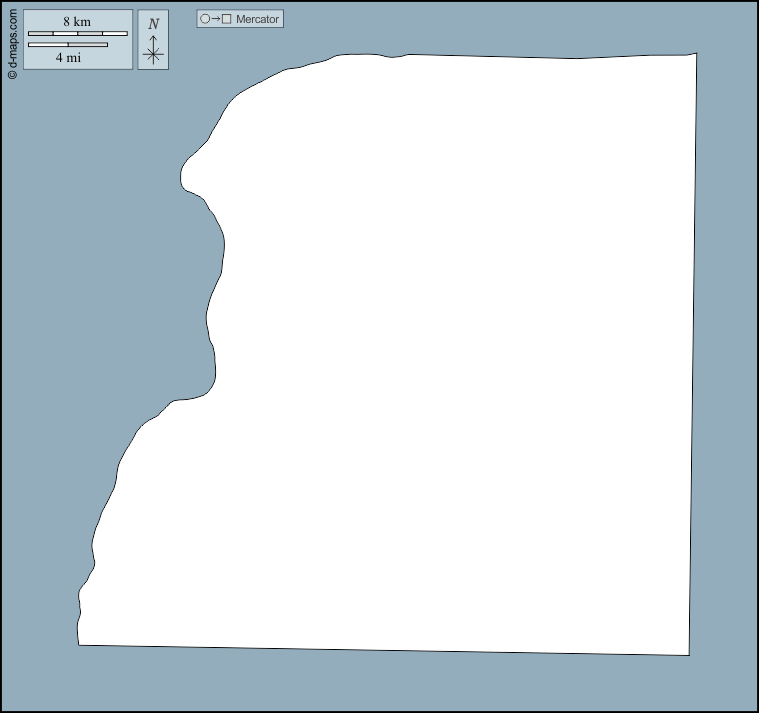Click the southeast corner of the white territory
759x713 pixels.
(x=685, y=651)
